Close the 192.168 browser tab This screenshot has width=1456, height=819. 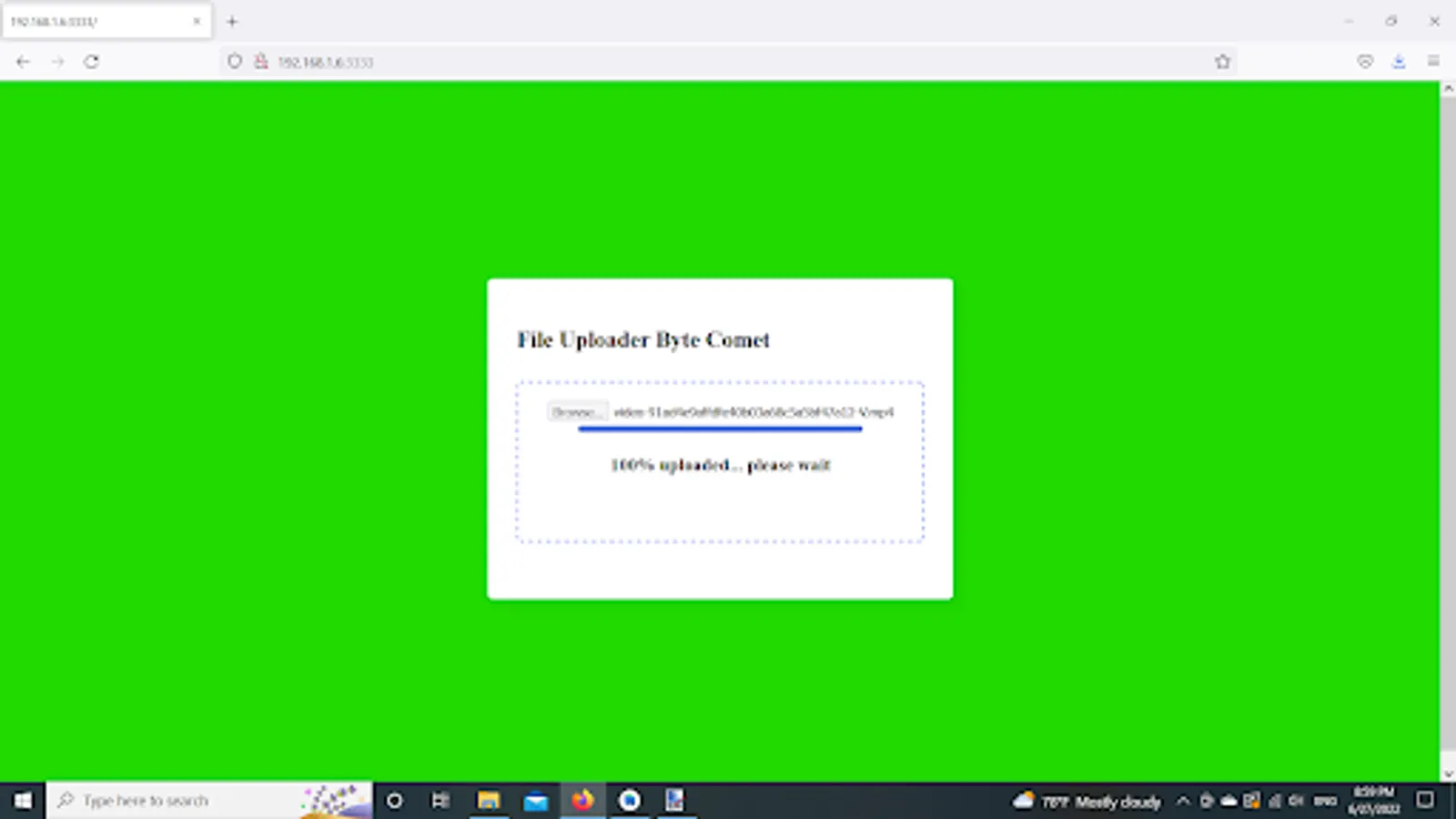coord(197,21)
